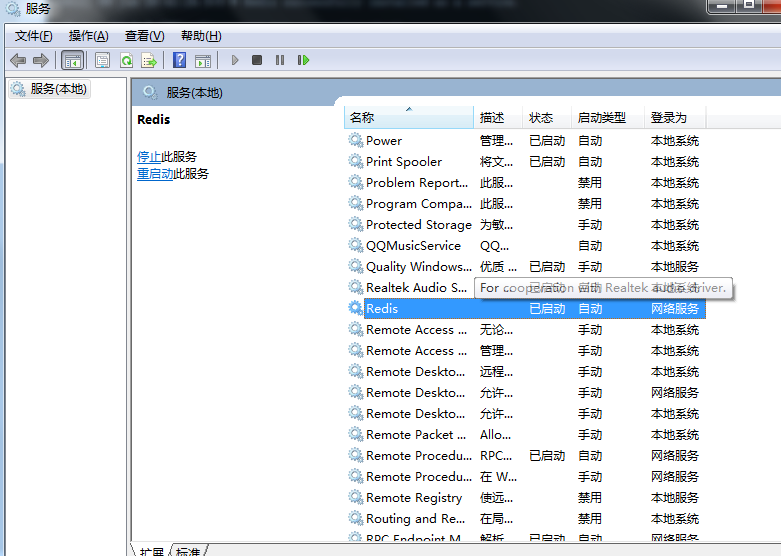
Task: Click the Allo... description of Remote Packet
Action: tap(496, 434)
